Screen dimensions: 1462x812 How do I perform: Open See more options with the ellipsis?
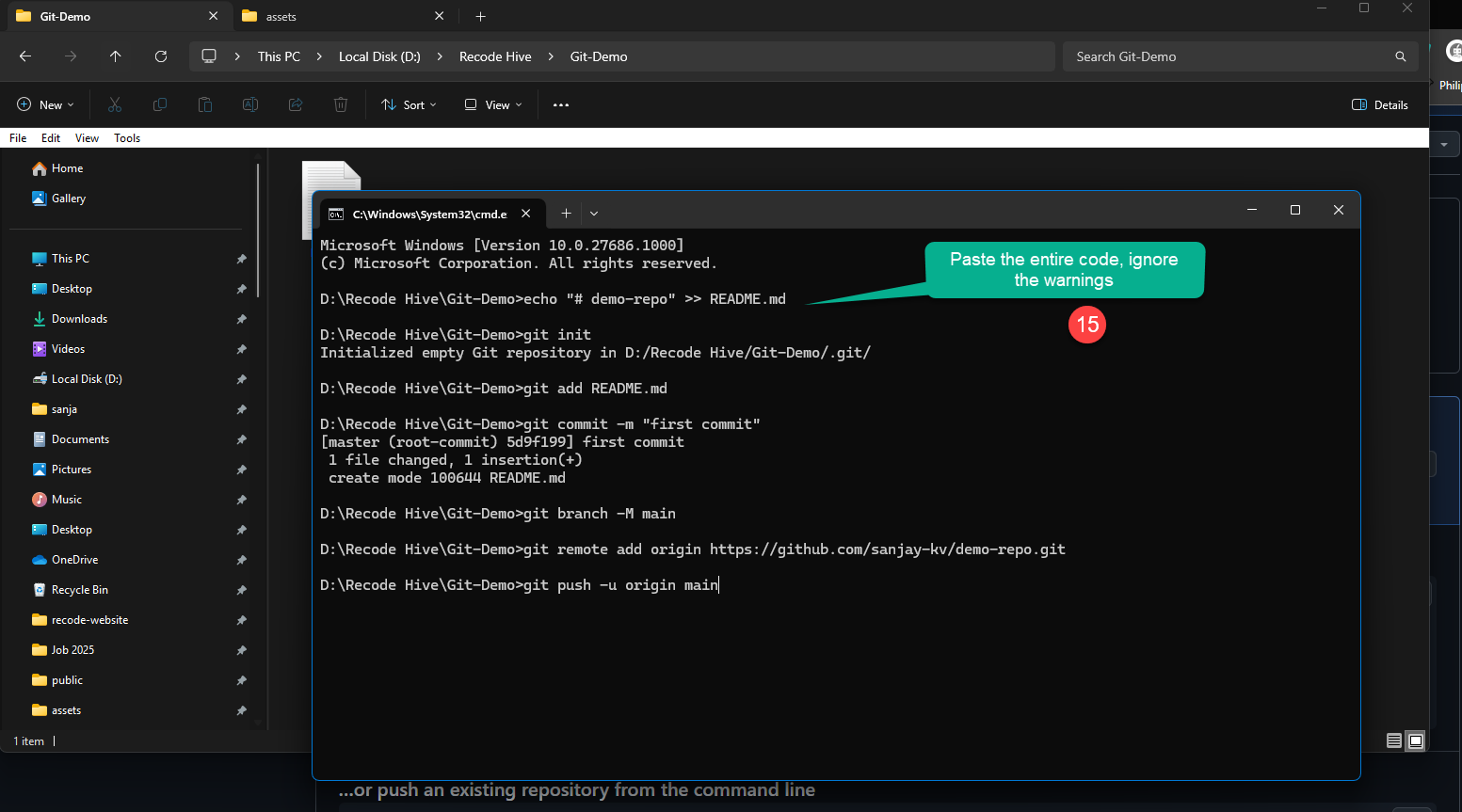(x=561, y=104)
